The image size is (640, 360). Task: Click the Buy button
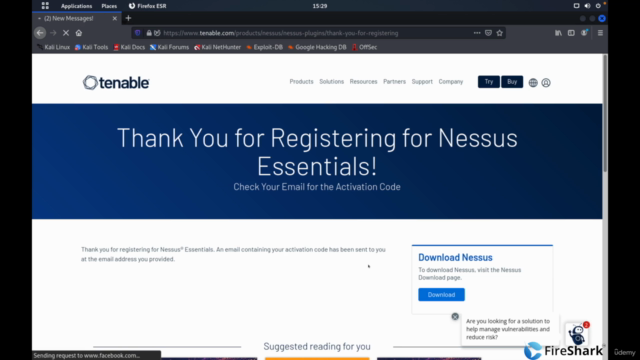512,82
